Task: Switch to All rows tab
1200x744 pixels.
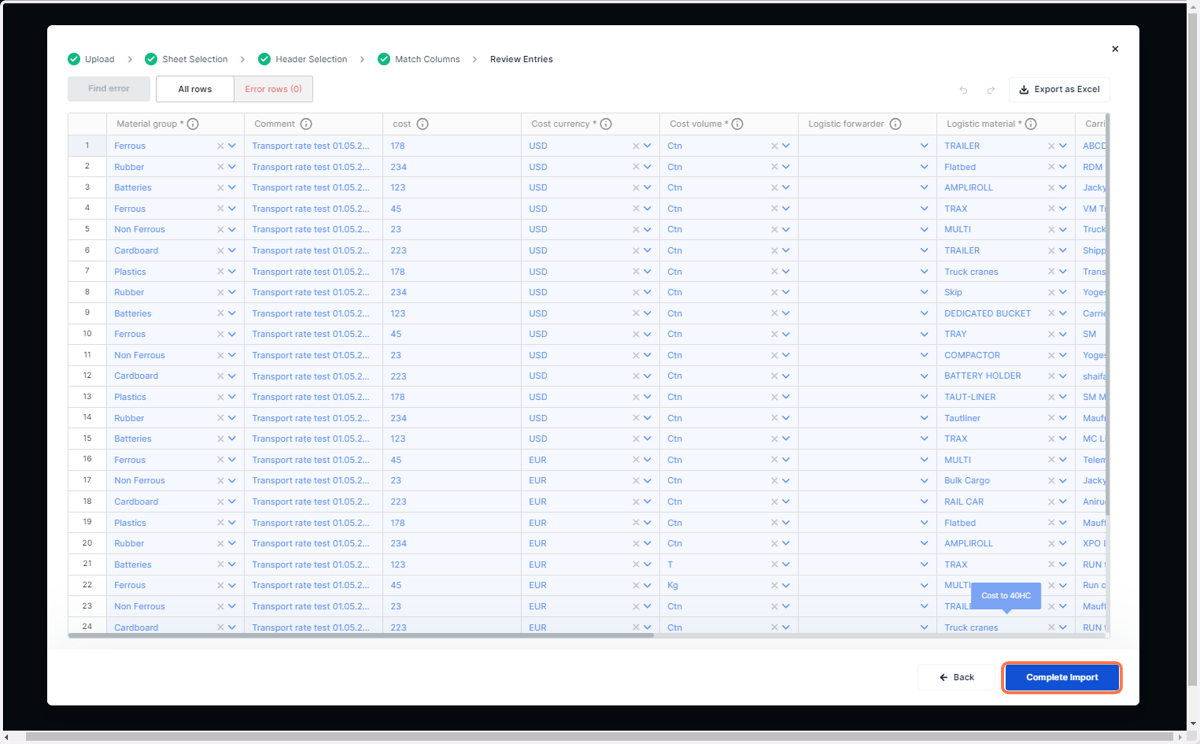Action: click(195, 89)
